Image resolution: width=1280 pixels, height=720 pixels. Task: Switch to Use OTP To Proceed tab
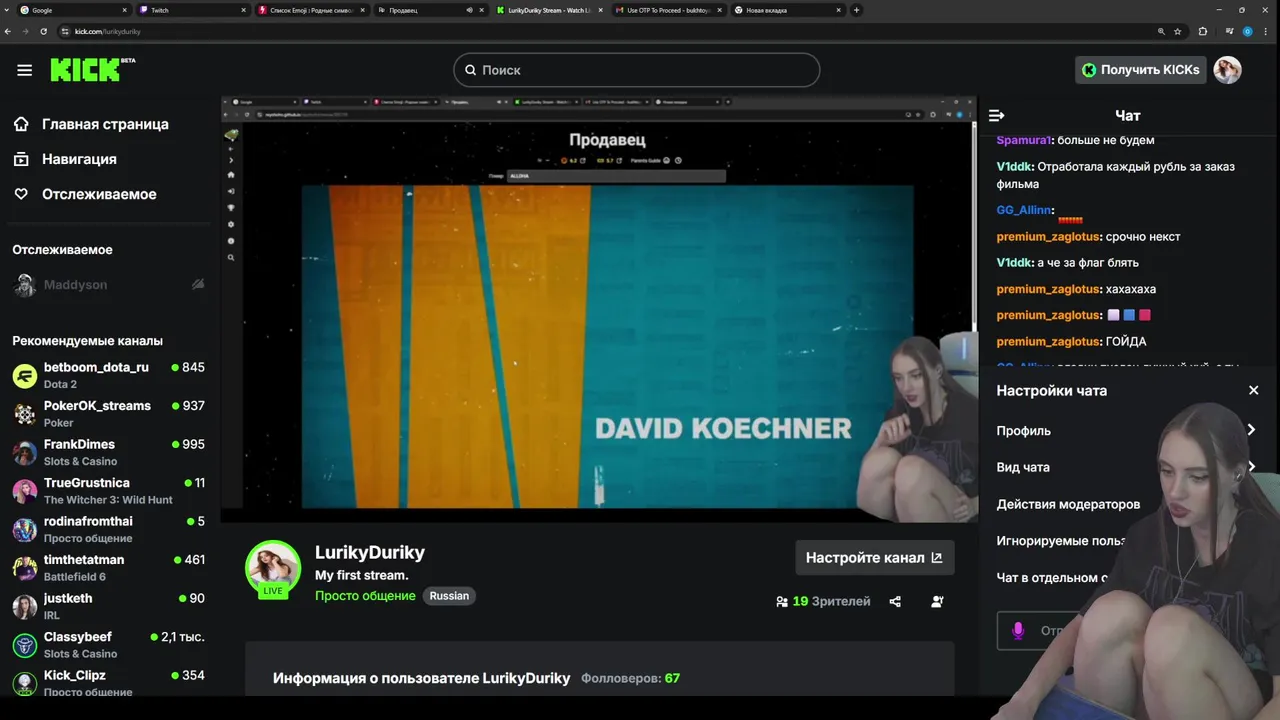[667, 10]
